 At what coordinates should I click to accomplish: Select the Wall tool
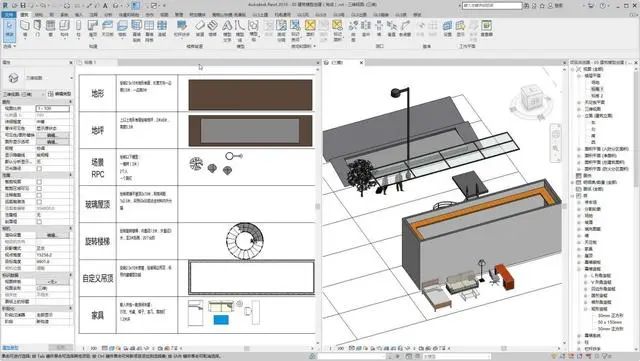25,29
